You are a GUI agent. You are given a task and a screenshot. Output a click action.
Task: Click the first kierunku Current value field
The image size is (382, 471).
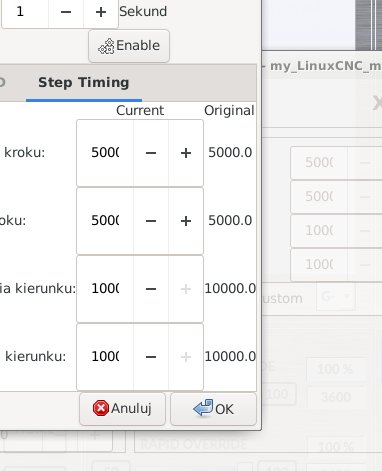[x=105, y=289]
